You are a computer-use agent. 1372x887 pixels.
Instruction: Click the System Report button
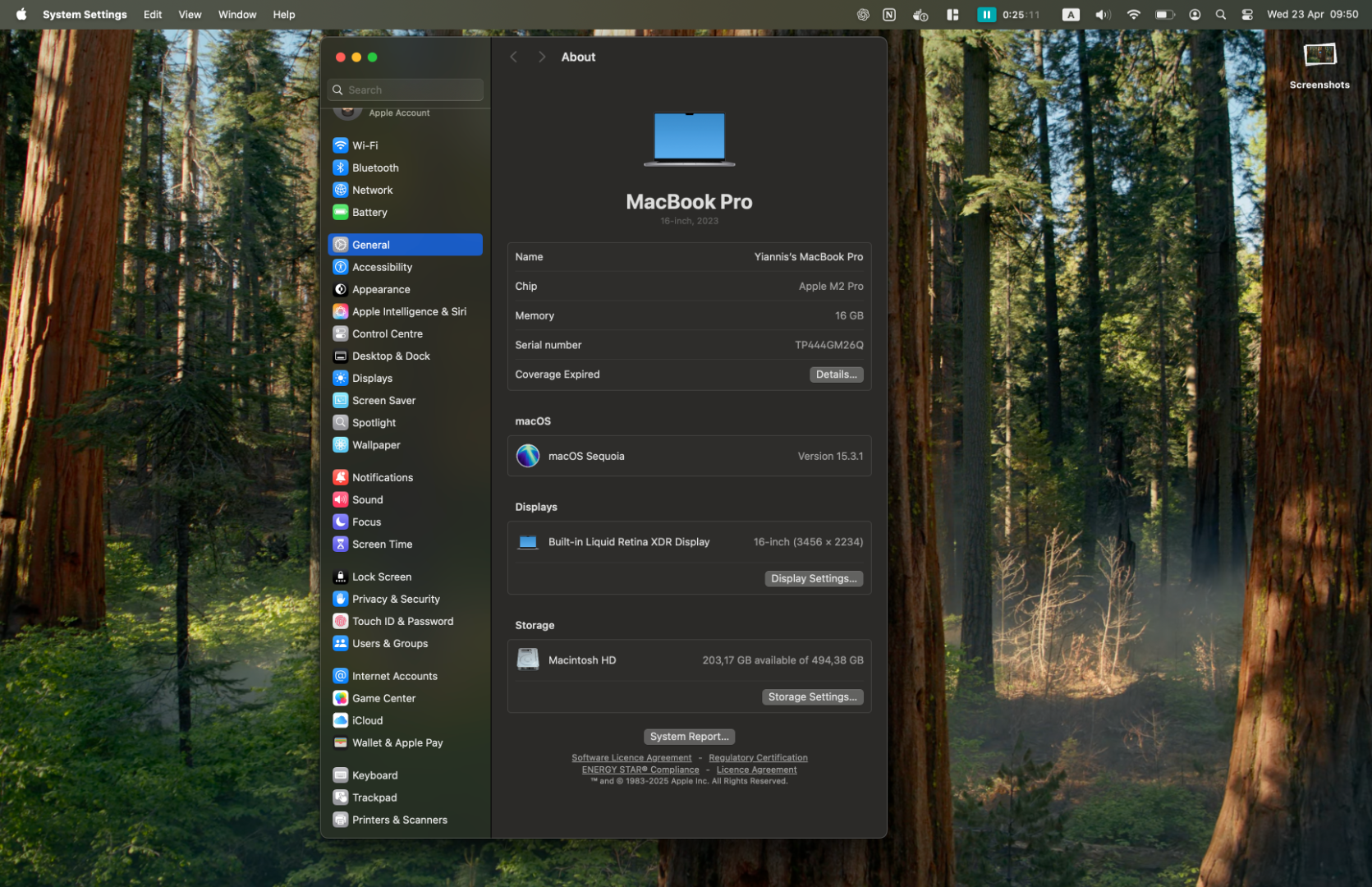point(689,737)
